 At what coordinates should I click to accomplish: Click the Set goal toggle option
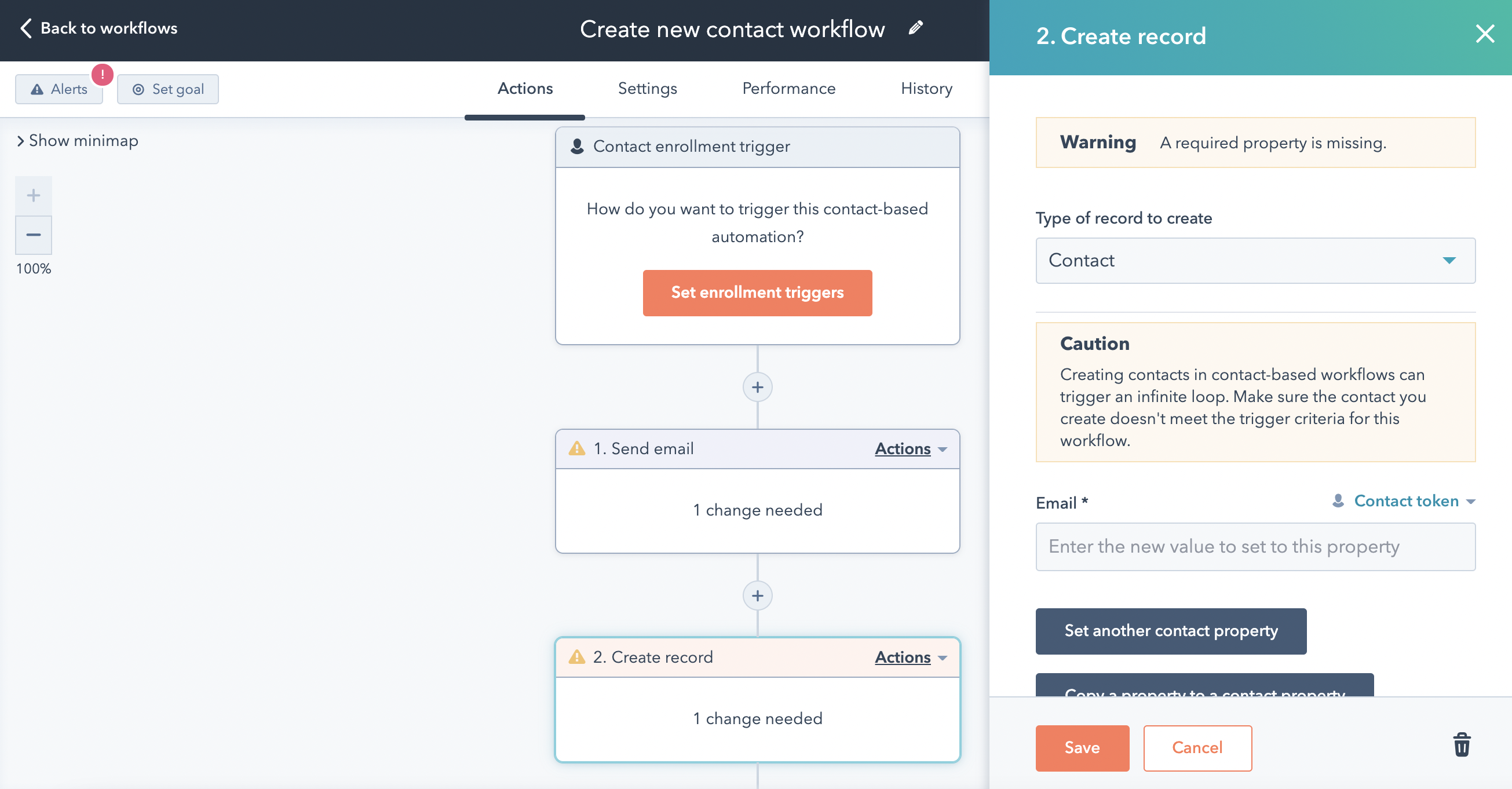click(168, 89)
